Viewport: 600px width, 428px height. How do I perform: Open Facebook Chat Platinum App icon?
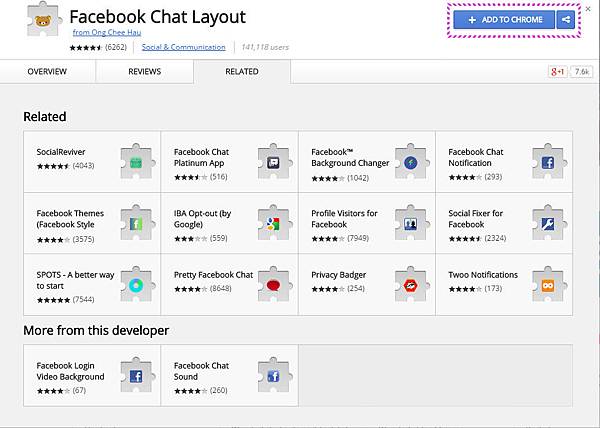click(x=275, y=161)
